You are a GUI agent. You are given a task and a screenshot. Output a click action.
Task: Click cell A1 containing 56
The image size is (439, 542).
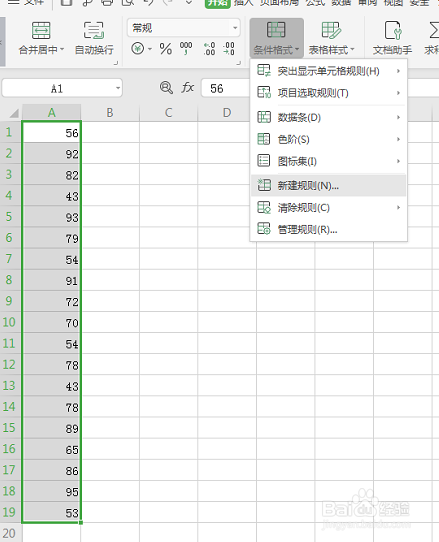point(52,132)
